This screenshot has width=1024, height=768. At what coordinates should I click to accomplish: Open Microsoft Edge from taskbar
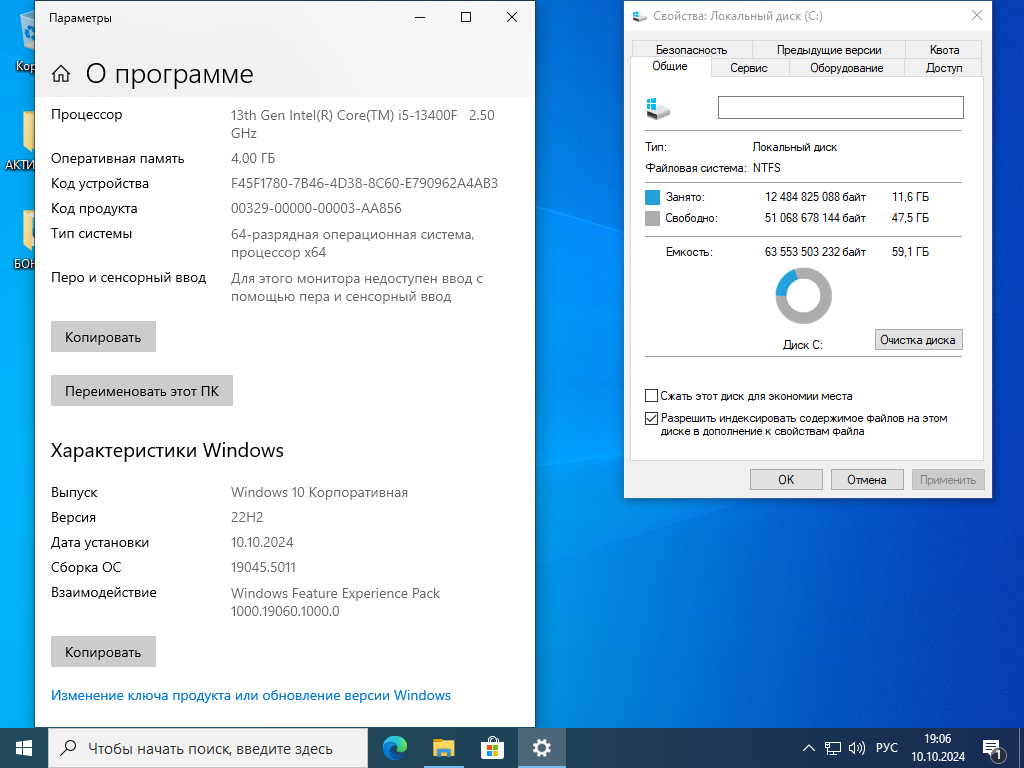394,748
